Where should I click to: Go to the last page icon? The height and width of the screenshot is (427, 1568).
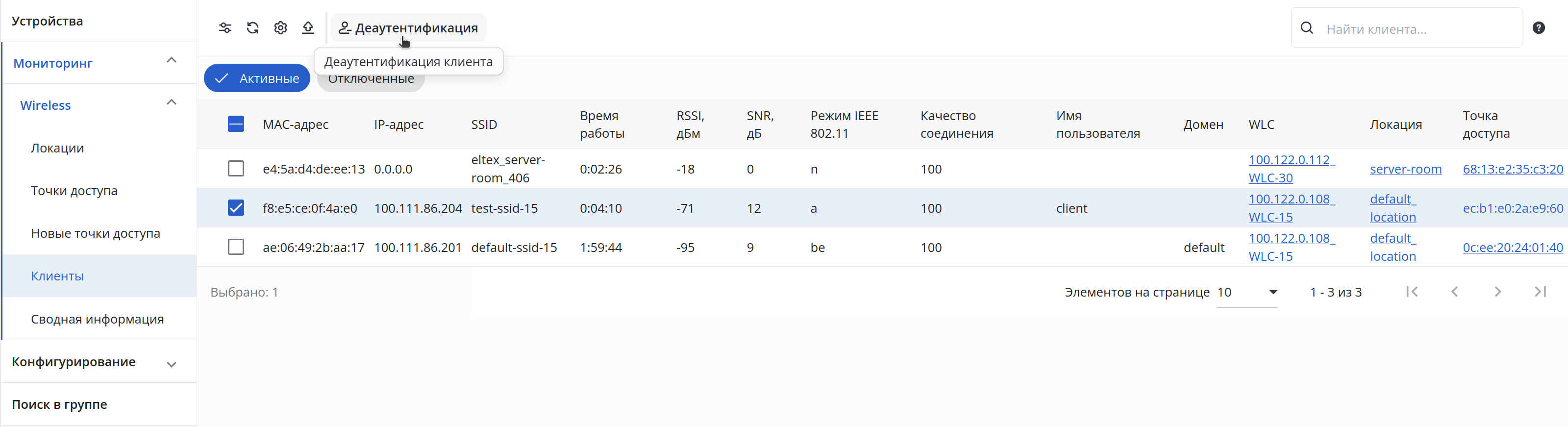[x=1541, y=292]
